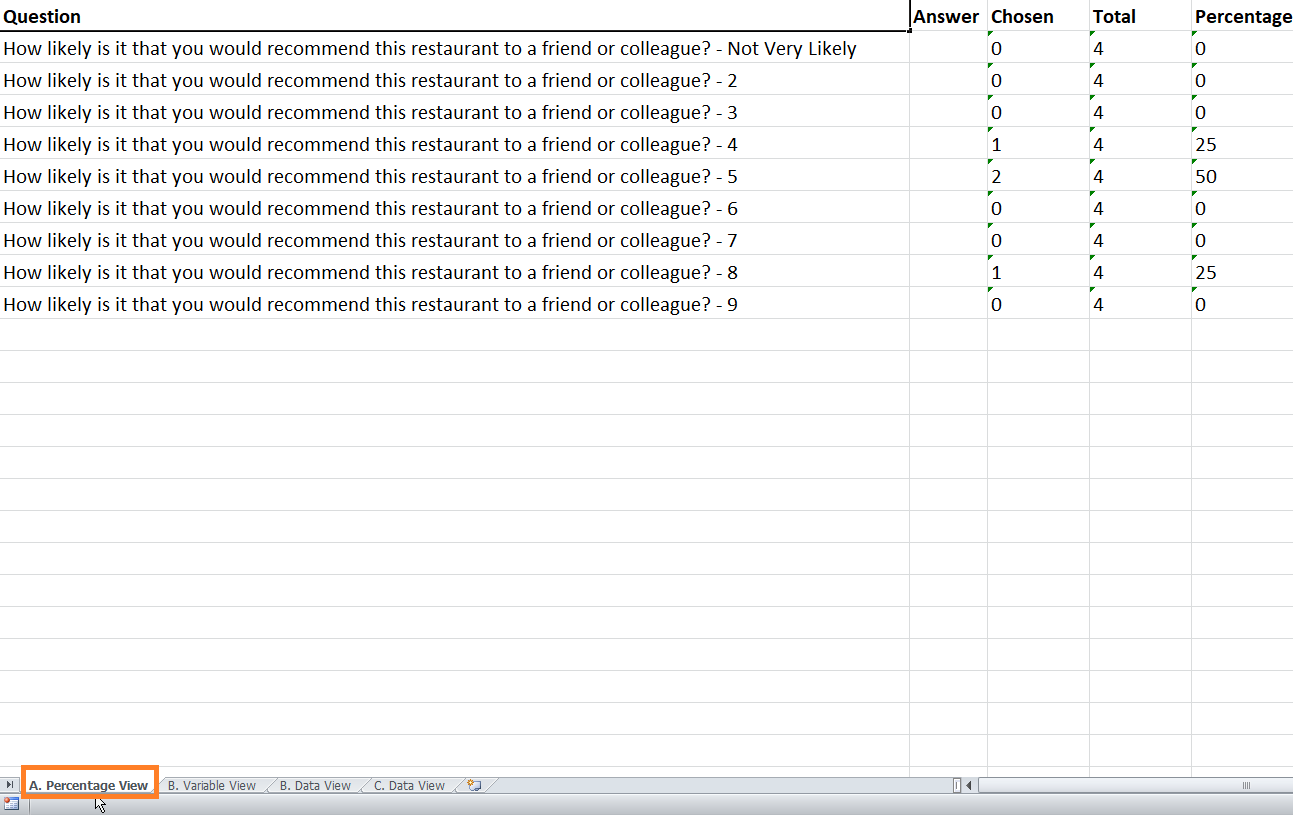Click the tab bar split handle

(957, 786)
